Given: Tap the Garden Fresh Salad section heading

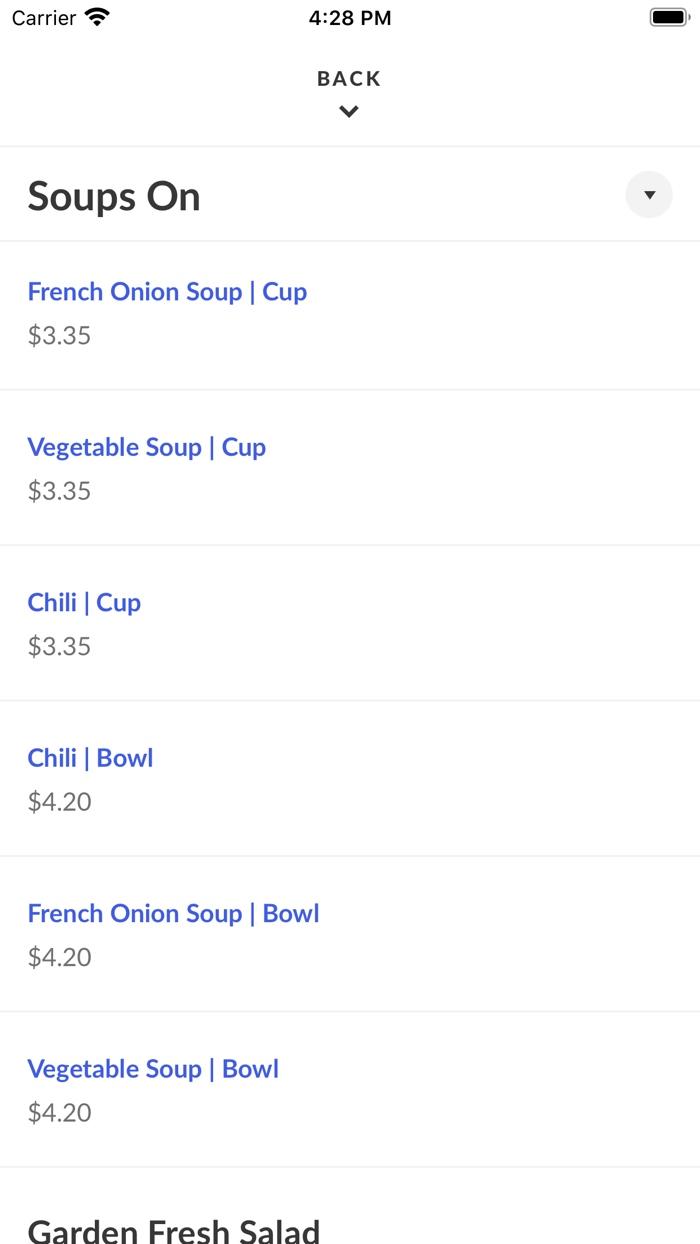Looking at the screenshot, I should (x=174, y=1230).
